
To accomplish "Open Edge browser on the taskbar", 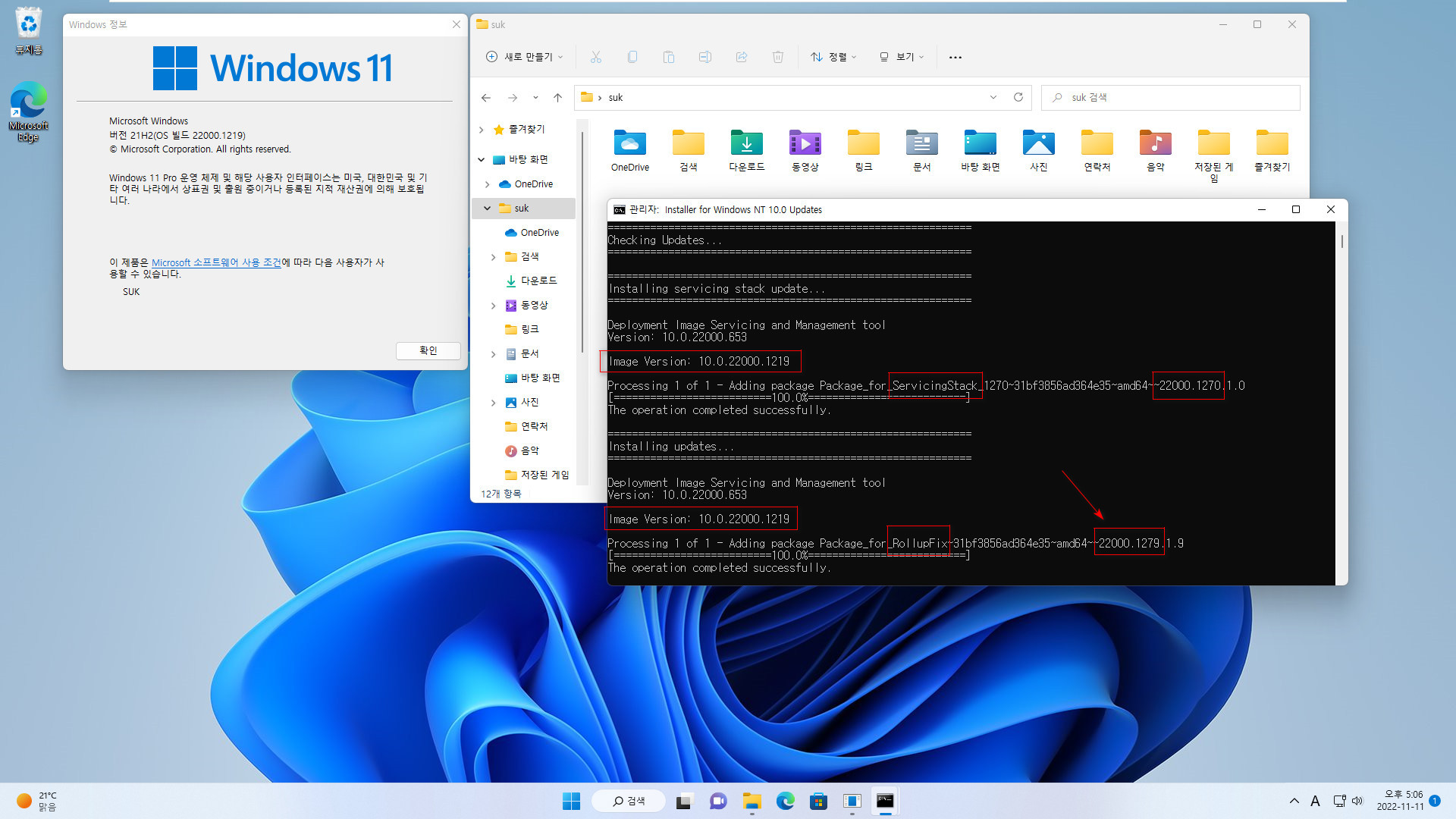I will point(785,801).
